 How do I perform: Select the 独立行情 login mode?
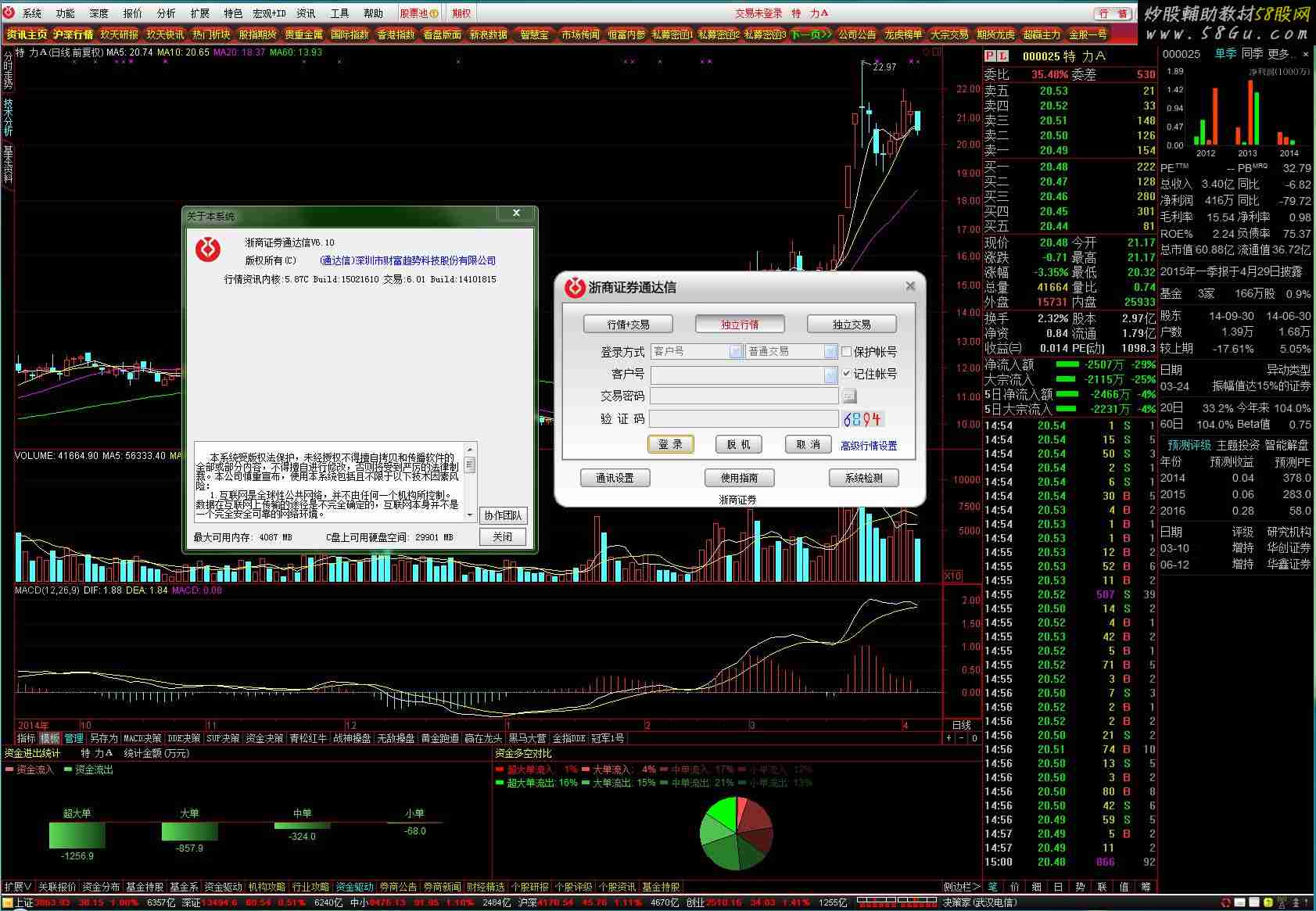740,325
